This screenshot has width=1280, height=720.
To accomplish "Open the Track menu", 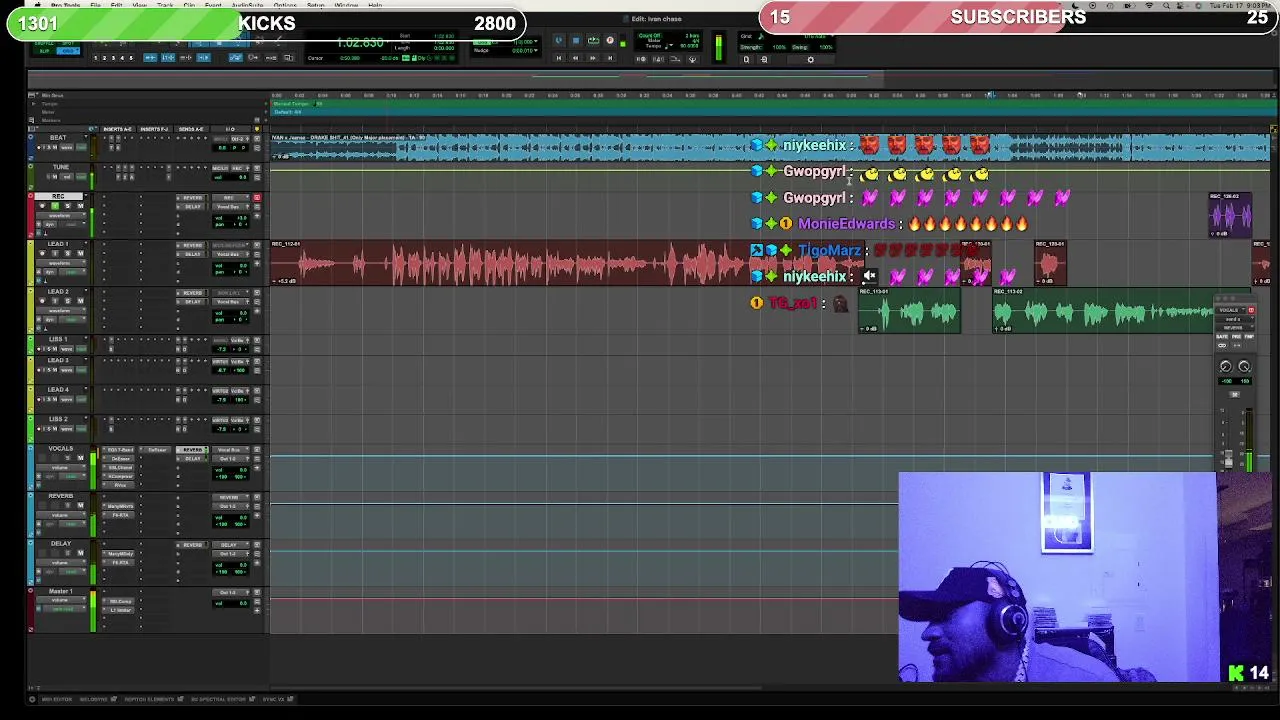I will tap(165, 5).
